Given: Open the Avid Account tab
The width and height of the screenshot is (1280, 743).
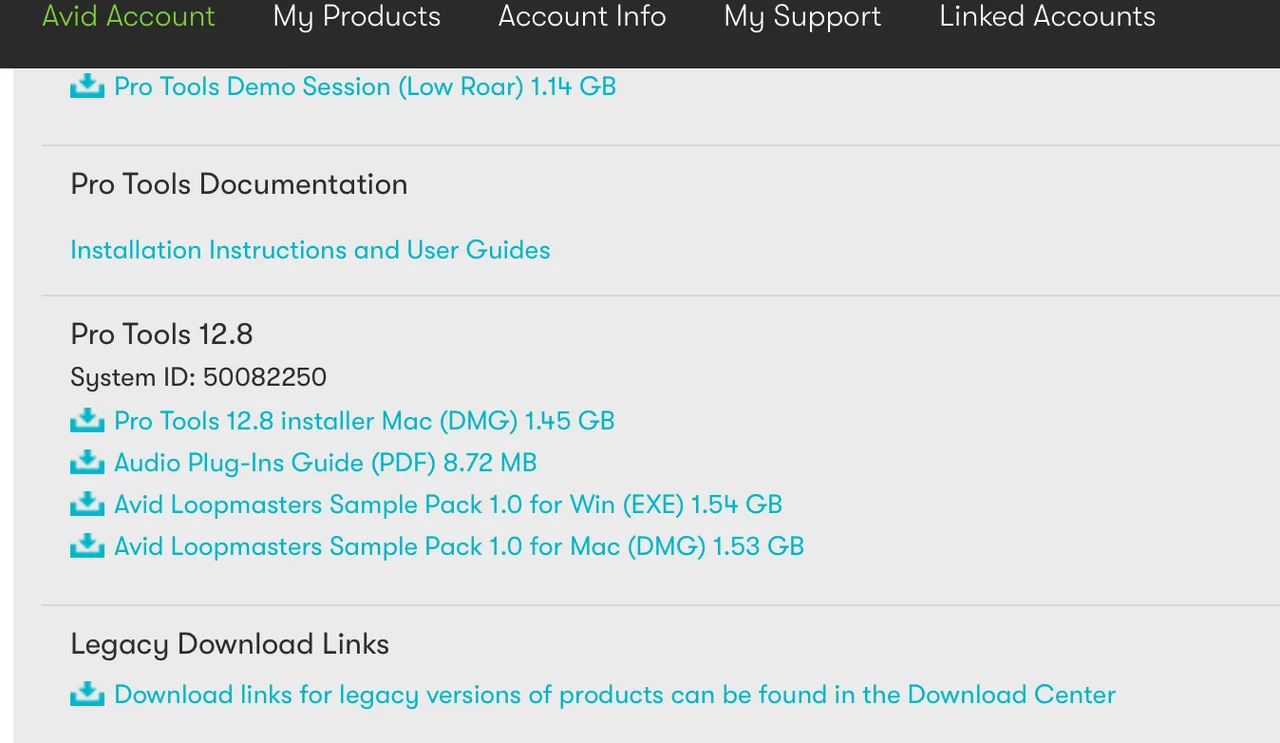Looking at the screenshot, I should (x=129, y=17).
